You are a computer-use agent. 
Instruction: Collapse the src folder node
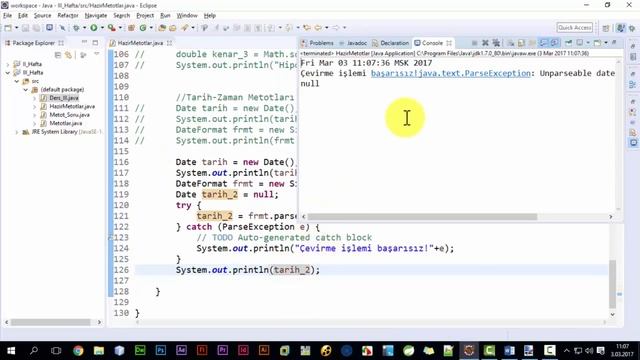[x=17, y=81]
